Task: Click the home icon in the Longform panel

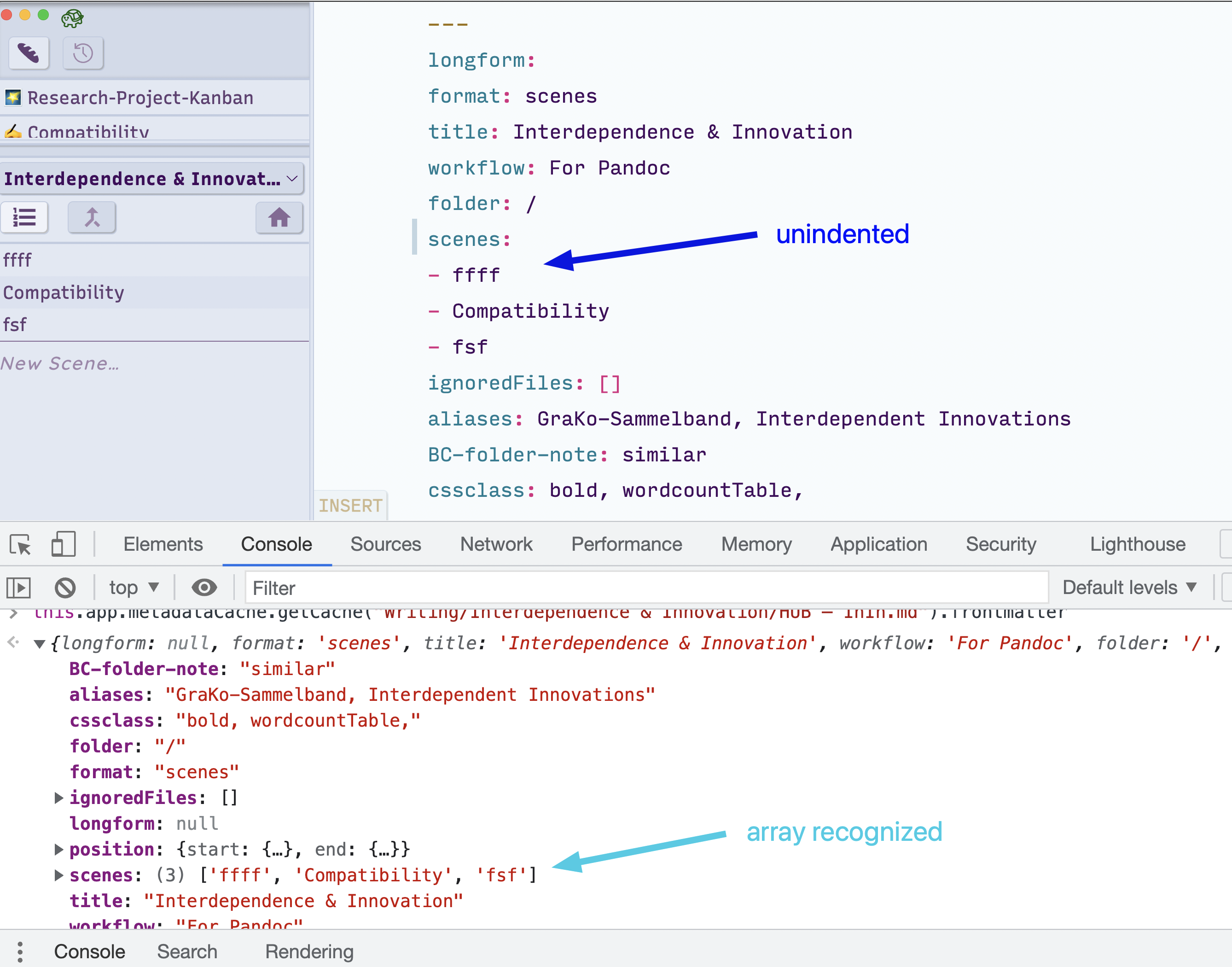Action: click(279, 217)
